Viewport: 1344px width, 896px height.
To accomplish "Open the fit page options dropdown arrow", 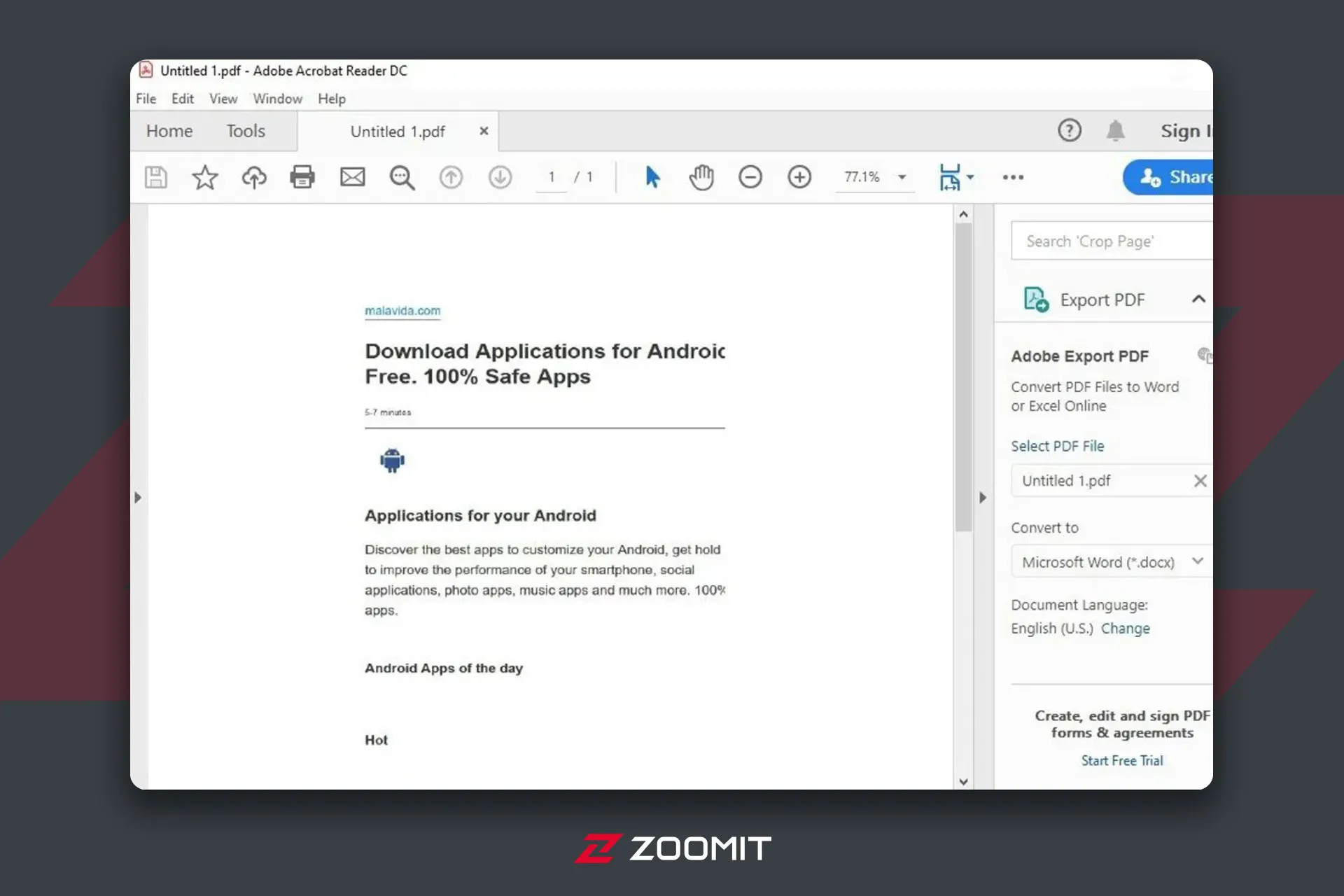I will coord(970,177).
